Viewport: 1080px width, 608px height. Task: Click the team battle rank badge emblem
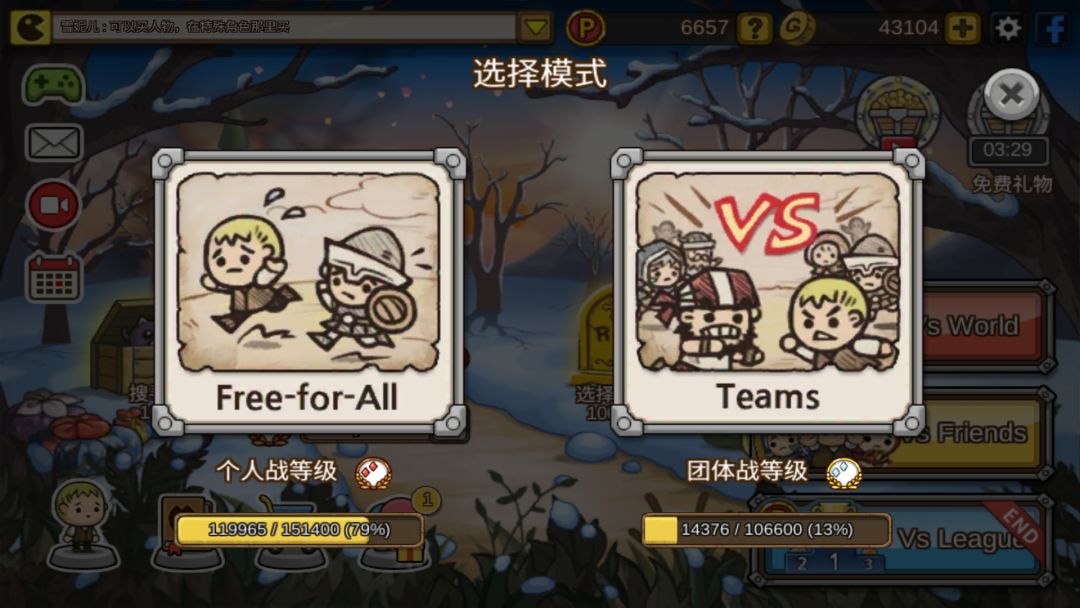coord(844,473)
